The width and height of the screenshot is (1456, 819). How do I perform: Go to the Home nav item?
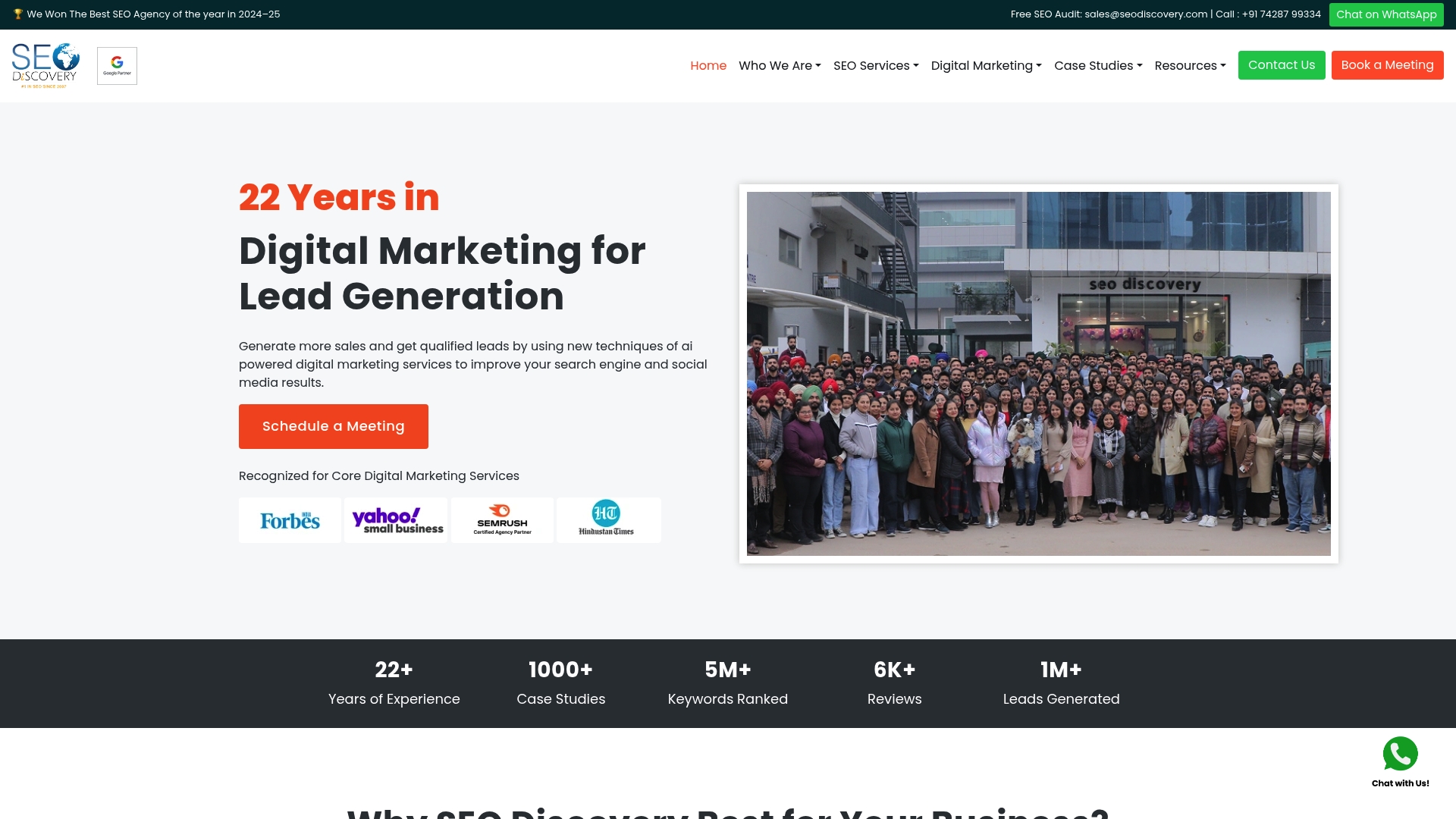(708, 66)
